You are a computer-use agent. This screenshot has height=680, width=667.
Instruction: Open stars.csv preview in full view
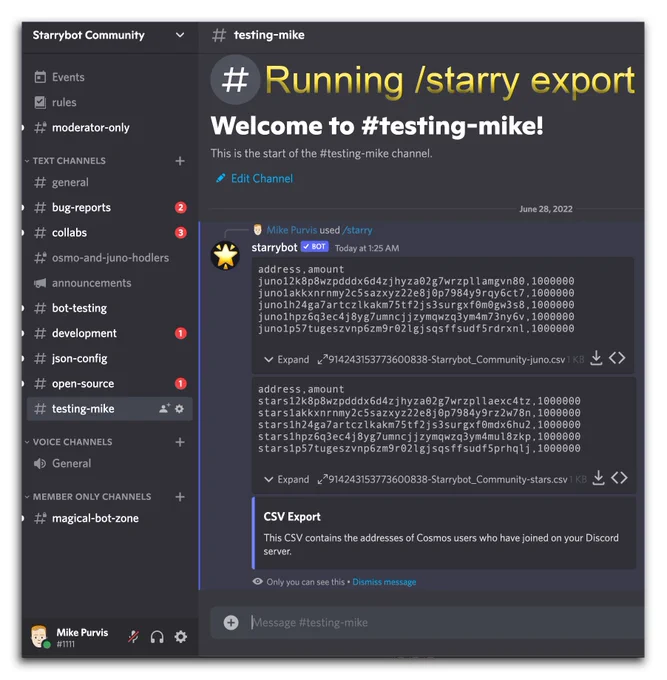(x=322, y=479)
